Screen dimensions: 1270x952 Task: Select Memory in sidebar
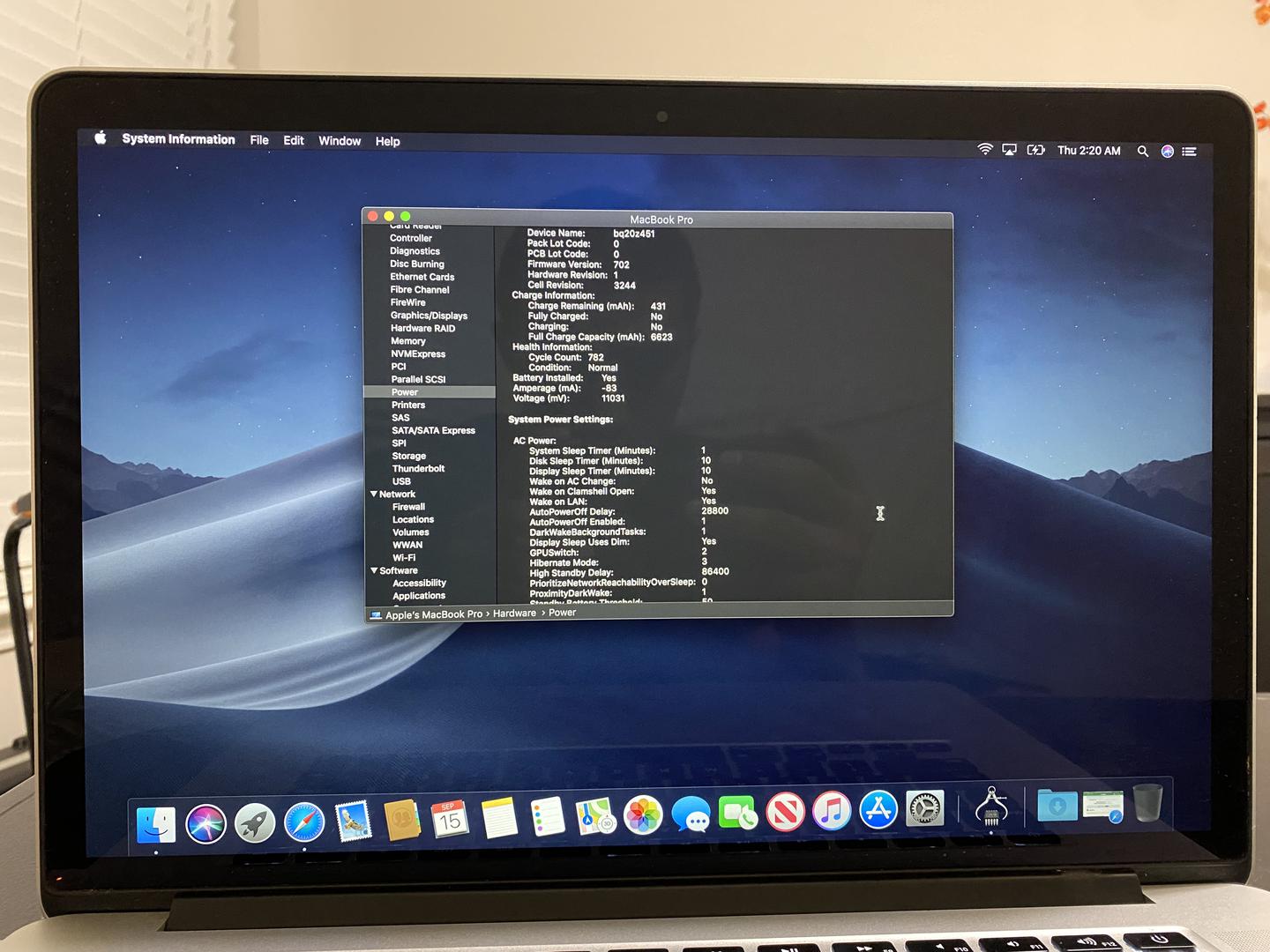pyautogui.click(x=408, y=341)
